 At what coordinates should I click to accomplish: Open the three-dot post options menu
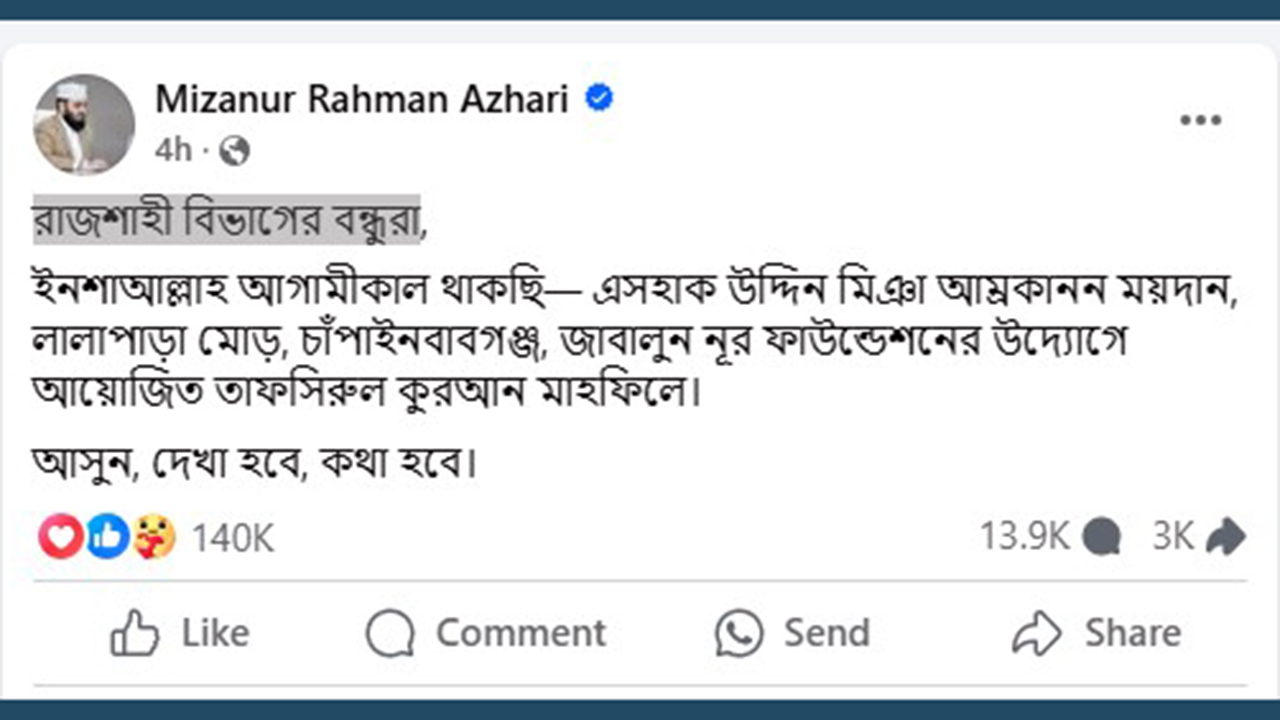(1200, 121)
